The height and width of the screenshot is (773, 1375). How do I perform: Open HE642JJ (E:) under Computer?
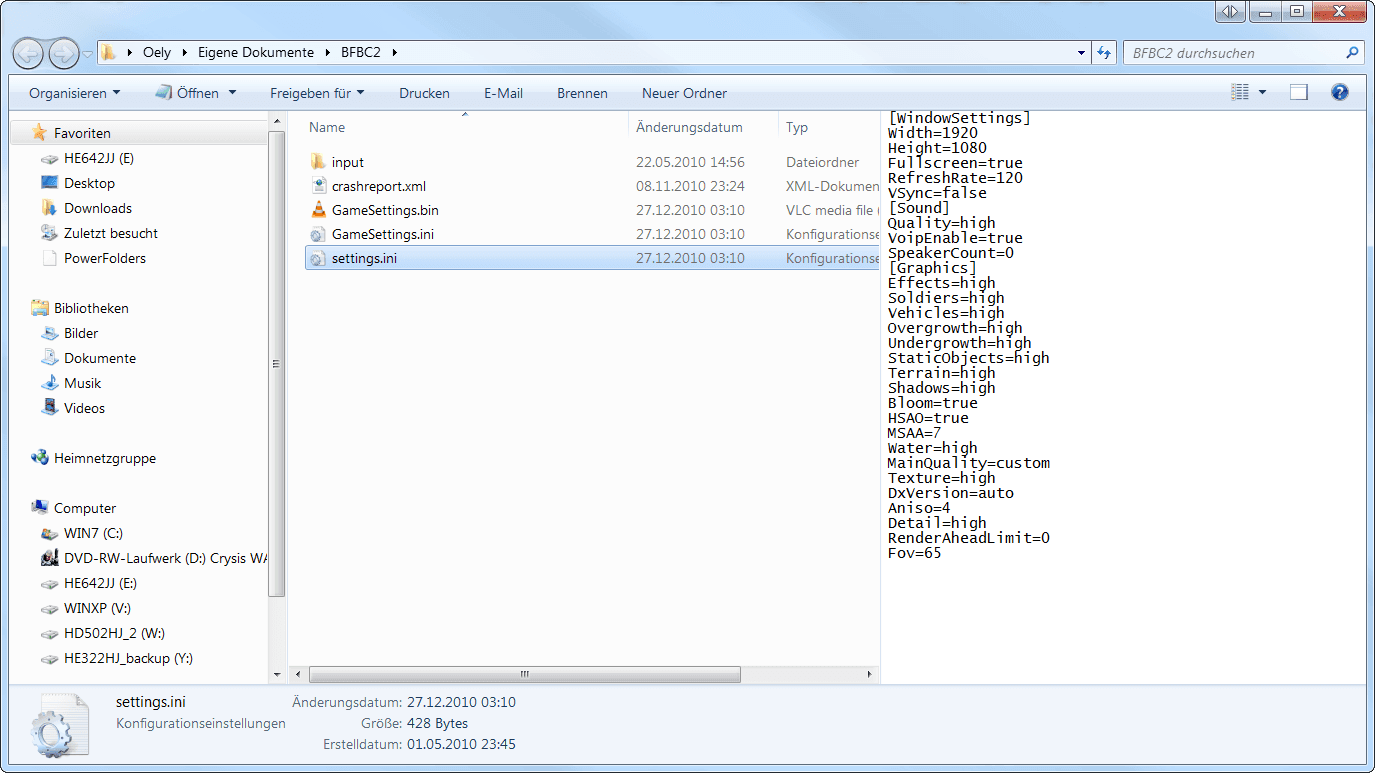click(100, 583)
